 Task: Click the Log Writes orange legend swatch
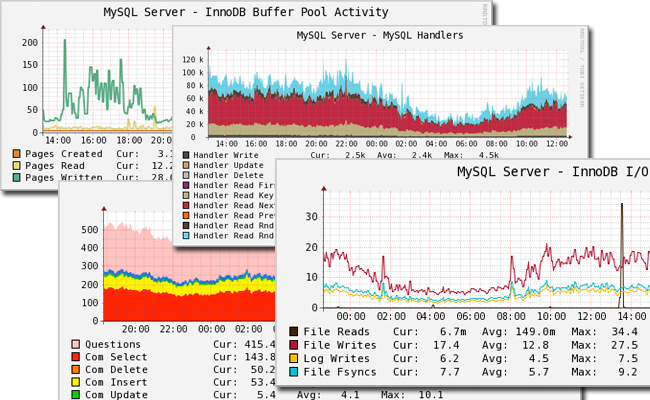pyautogui.click(x=294, y=357)
